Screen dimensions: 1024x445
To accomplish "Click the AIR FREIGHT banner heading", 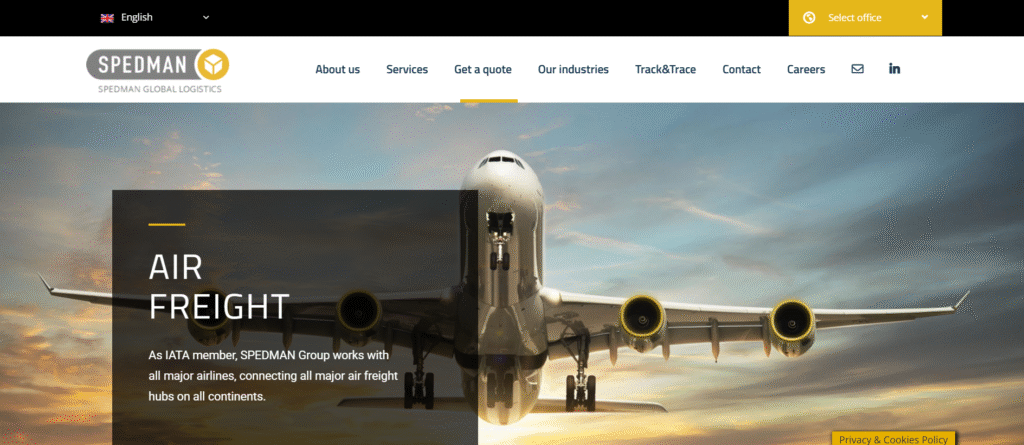I will coord(219,287).
